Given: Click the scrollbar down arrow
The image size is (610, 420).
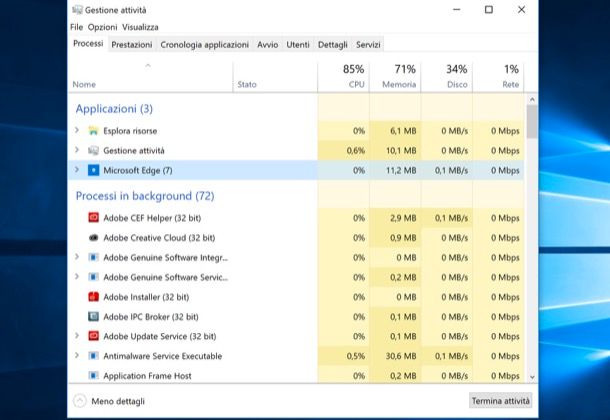Looking at the screenshot, I should (x=532, y=377).
